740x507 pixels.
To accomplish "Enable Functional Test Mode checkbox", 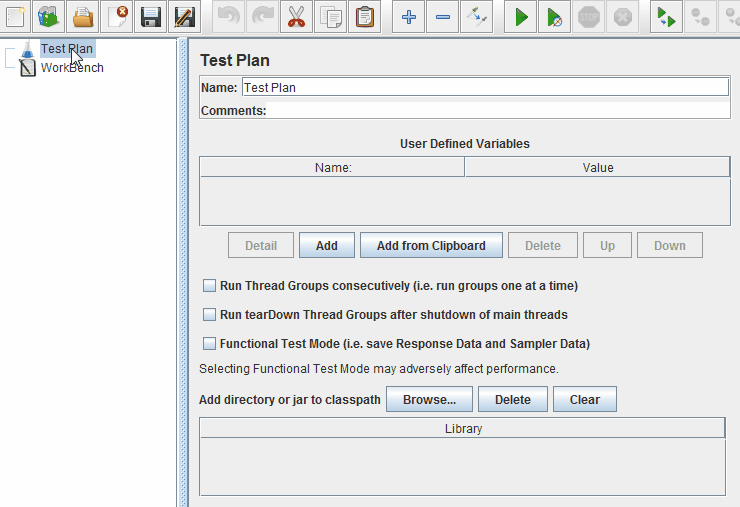I will [209, 343].
